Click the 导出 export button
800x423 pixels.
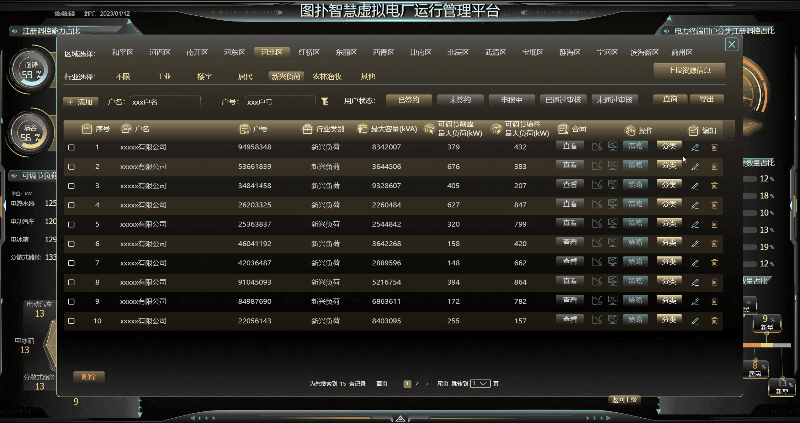tap(707, 99)
